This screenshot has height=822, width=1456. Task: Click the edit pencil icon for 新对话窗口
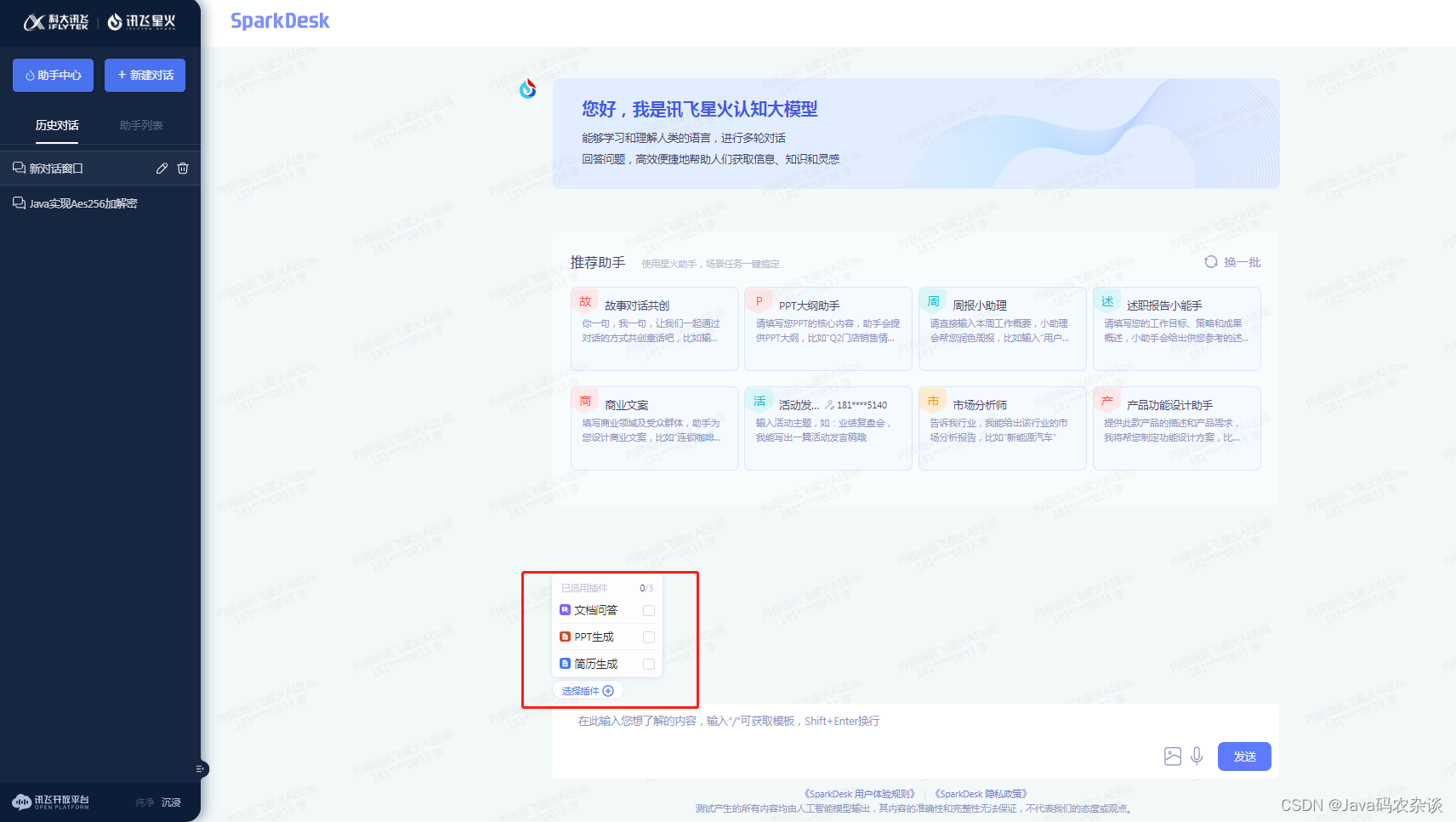162,168
